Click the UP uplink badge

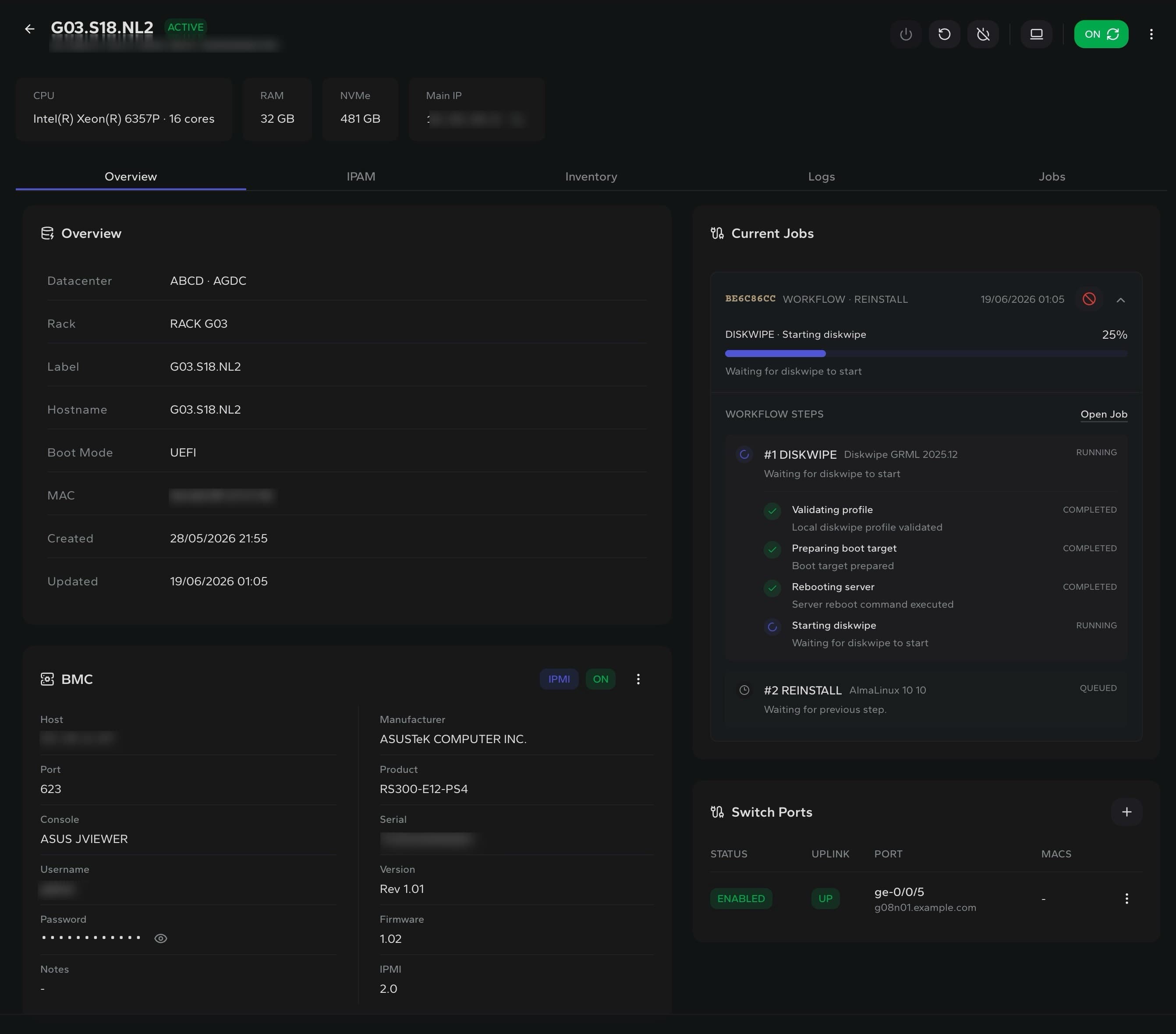click(x=825, y=899)
